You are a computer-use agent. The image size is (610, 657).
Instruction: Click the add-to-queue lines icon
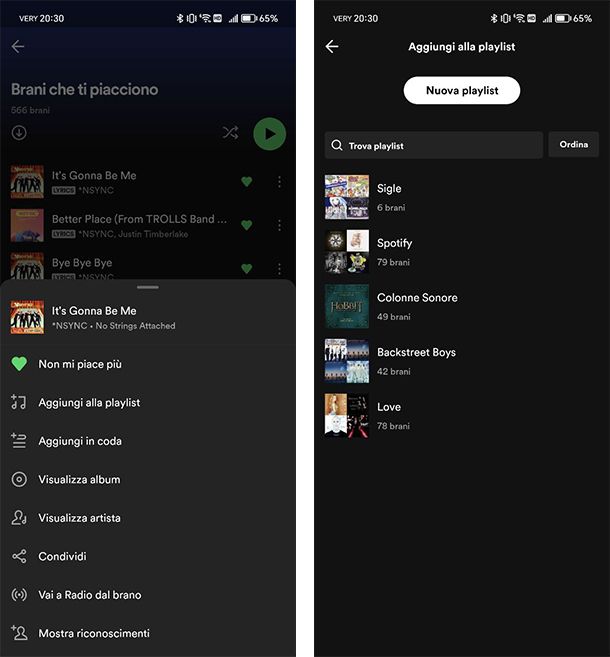click(x=19, y=440)
